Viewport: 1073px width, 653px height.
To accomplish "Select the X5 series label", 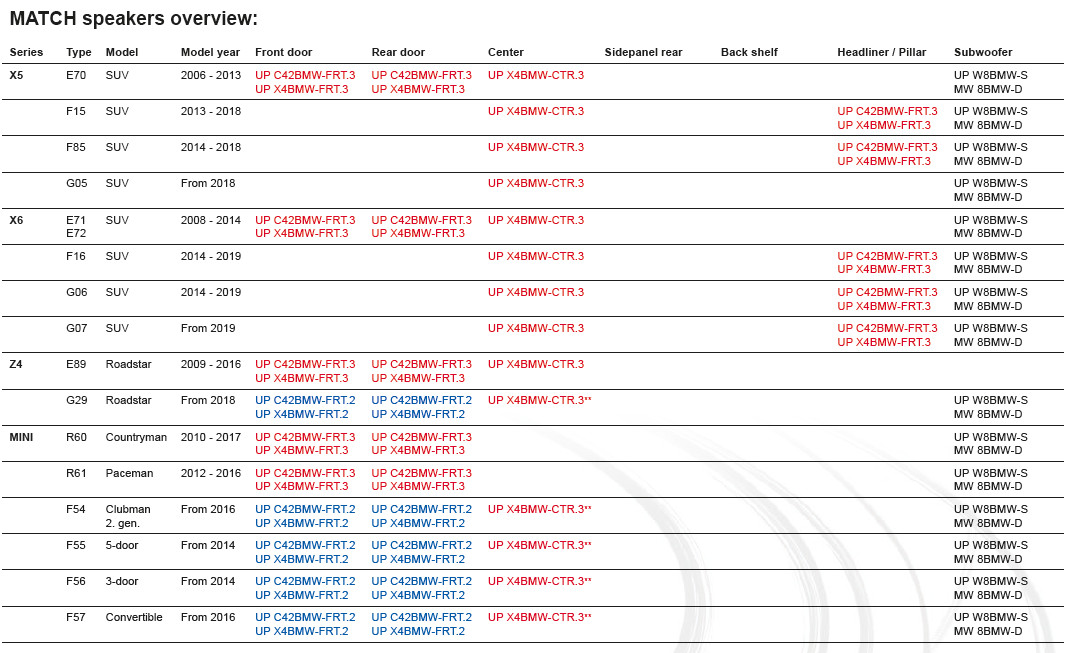I will coord(16,75).
